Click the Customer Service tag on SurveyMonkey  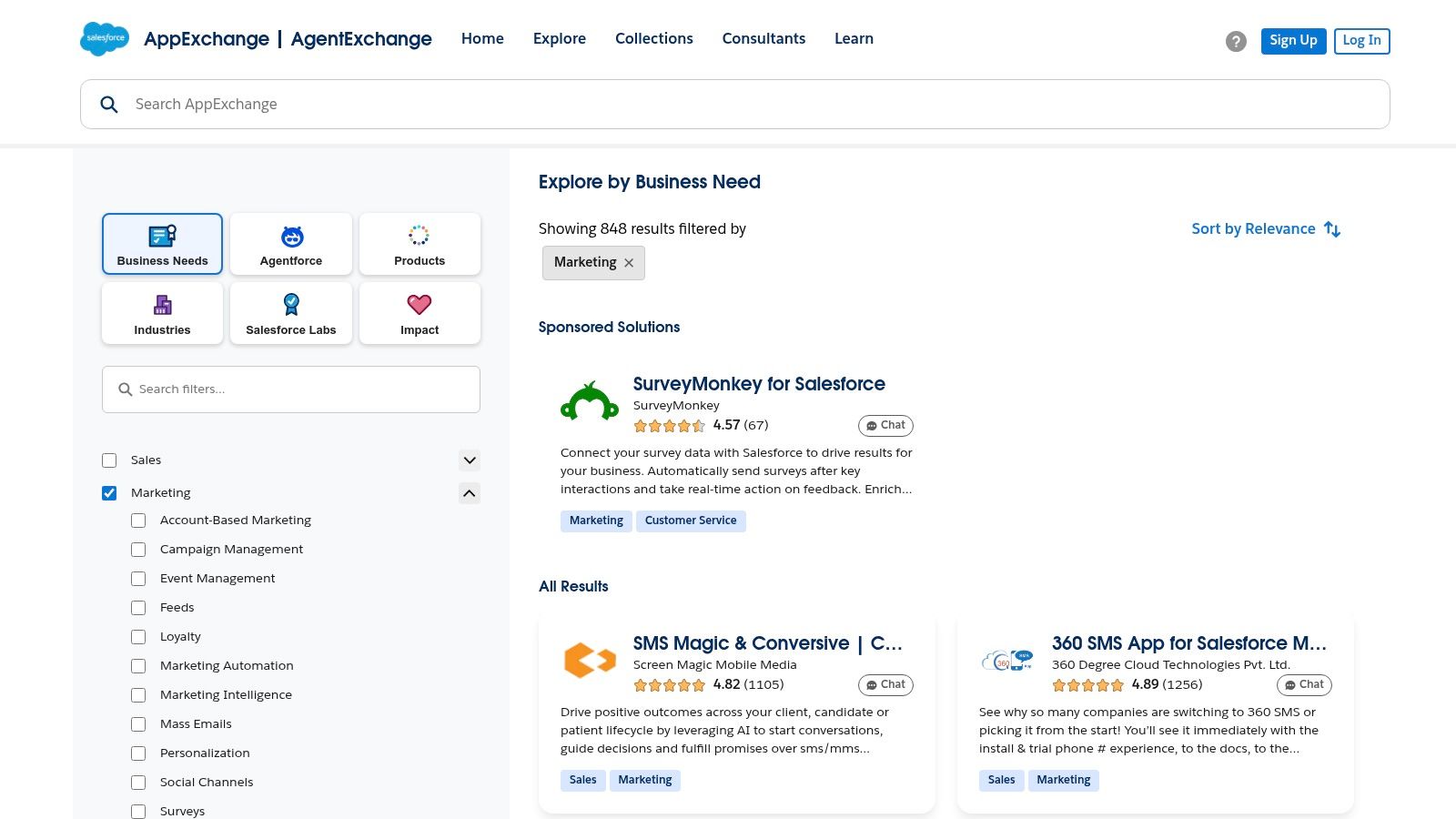[691, 521]
